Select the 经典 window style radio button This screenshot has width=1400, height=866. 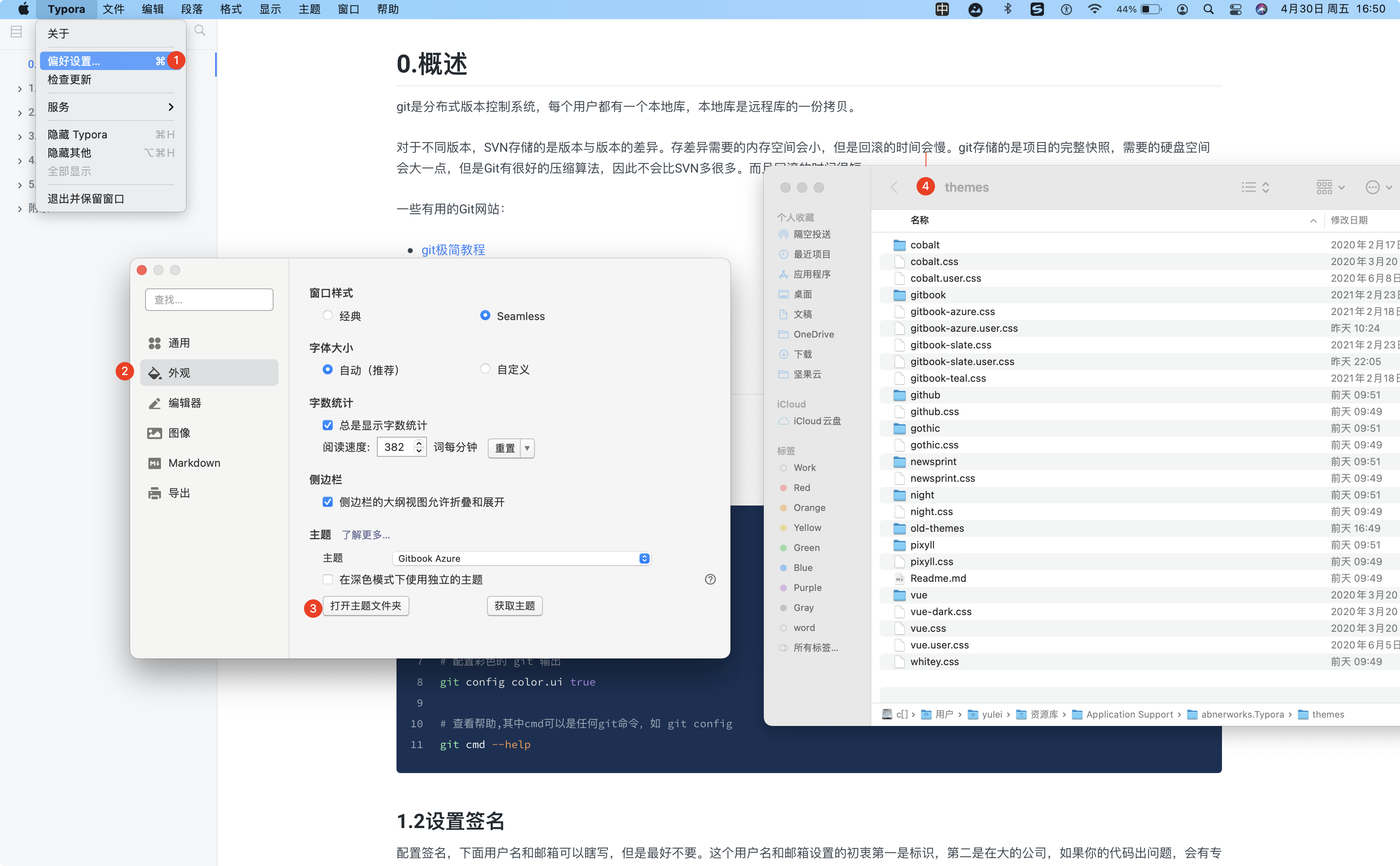tap(327, 315)
